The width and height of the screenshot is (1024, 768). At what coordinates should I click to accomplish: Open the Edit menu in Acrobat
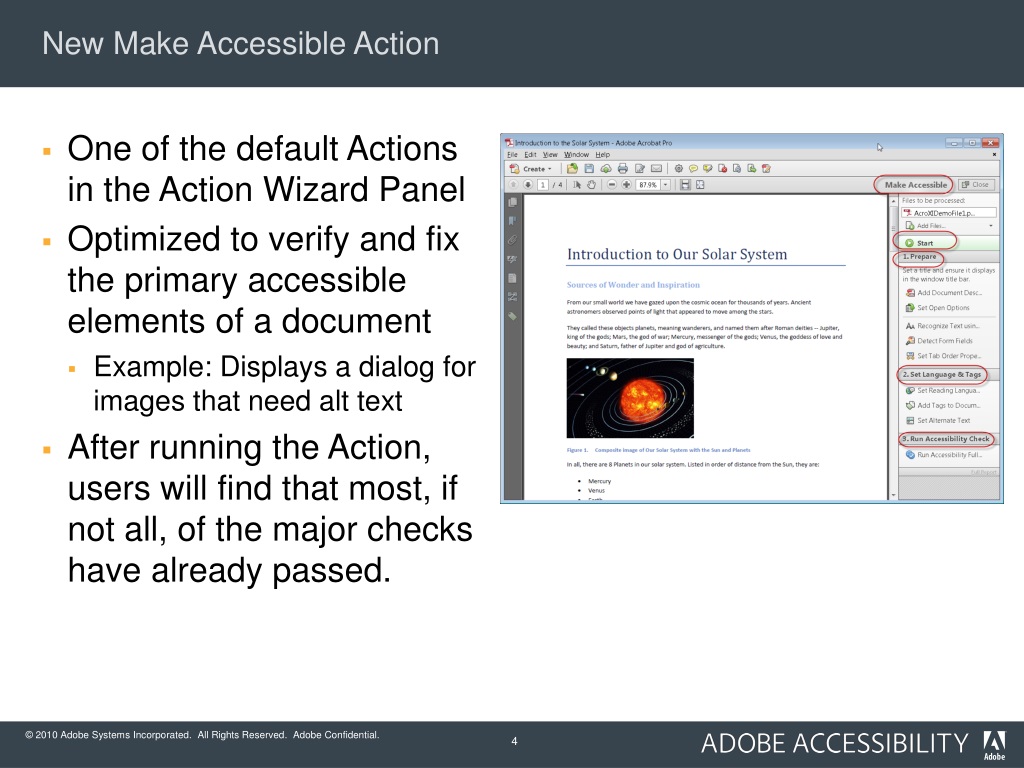coord(530,155)
